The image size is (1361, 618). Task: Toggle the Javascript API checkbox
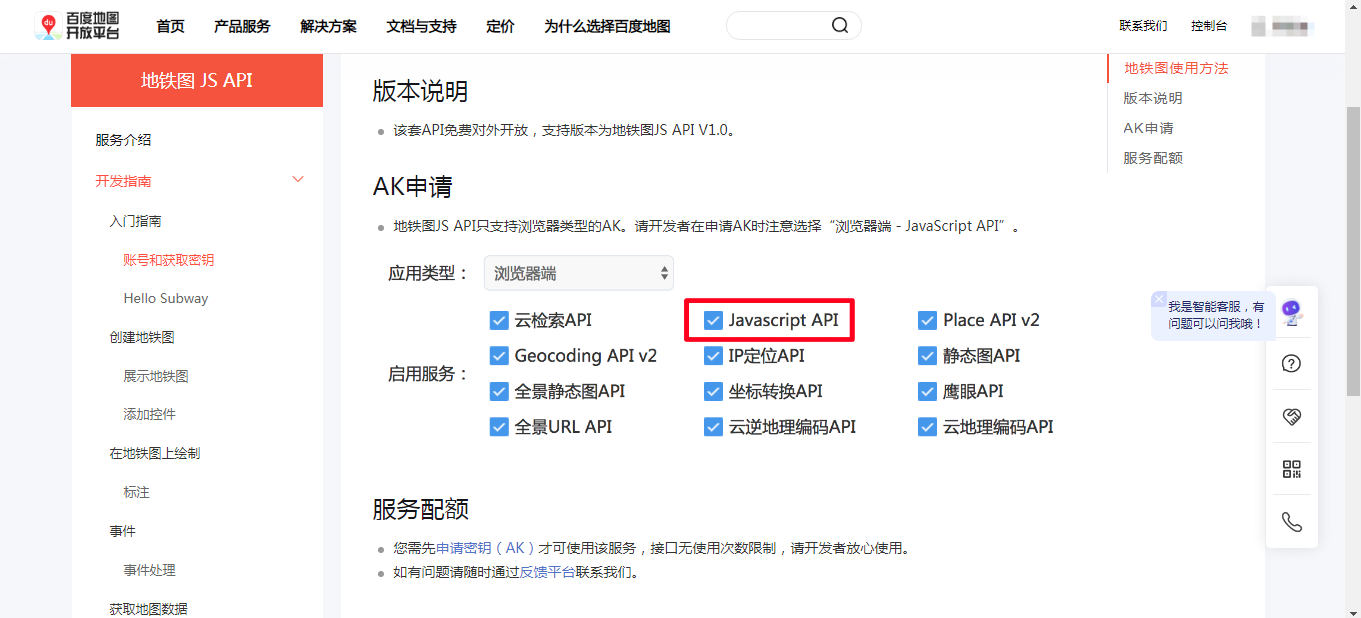[713, 320]
